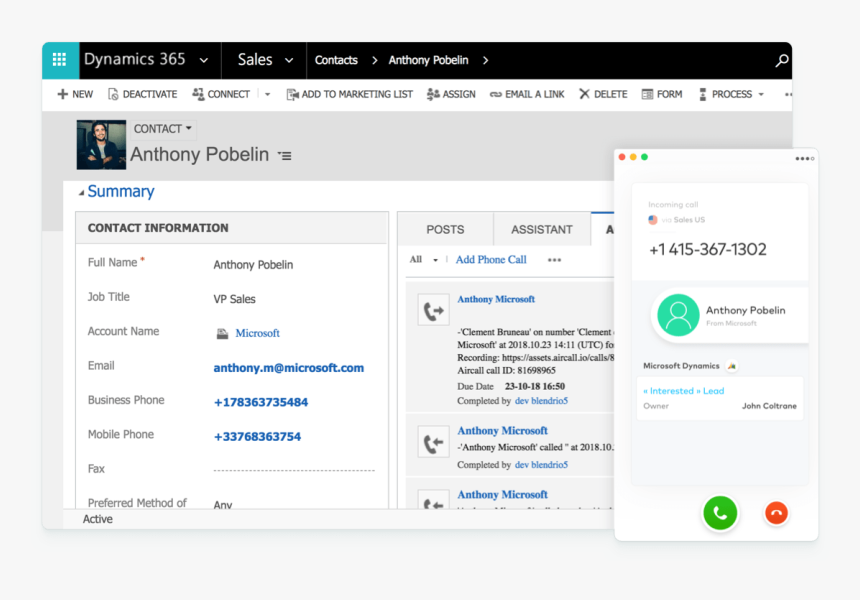
Task: Open the command bar overflow dots
Action: pos(788,94)
